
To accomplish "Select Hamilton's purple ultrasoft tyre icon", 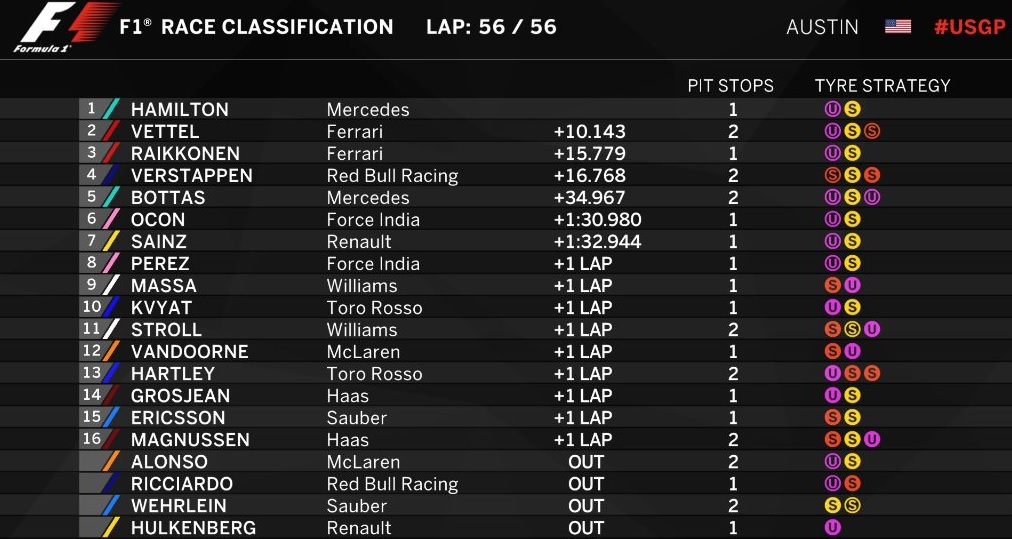I will tap(832, 110).
